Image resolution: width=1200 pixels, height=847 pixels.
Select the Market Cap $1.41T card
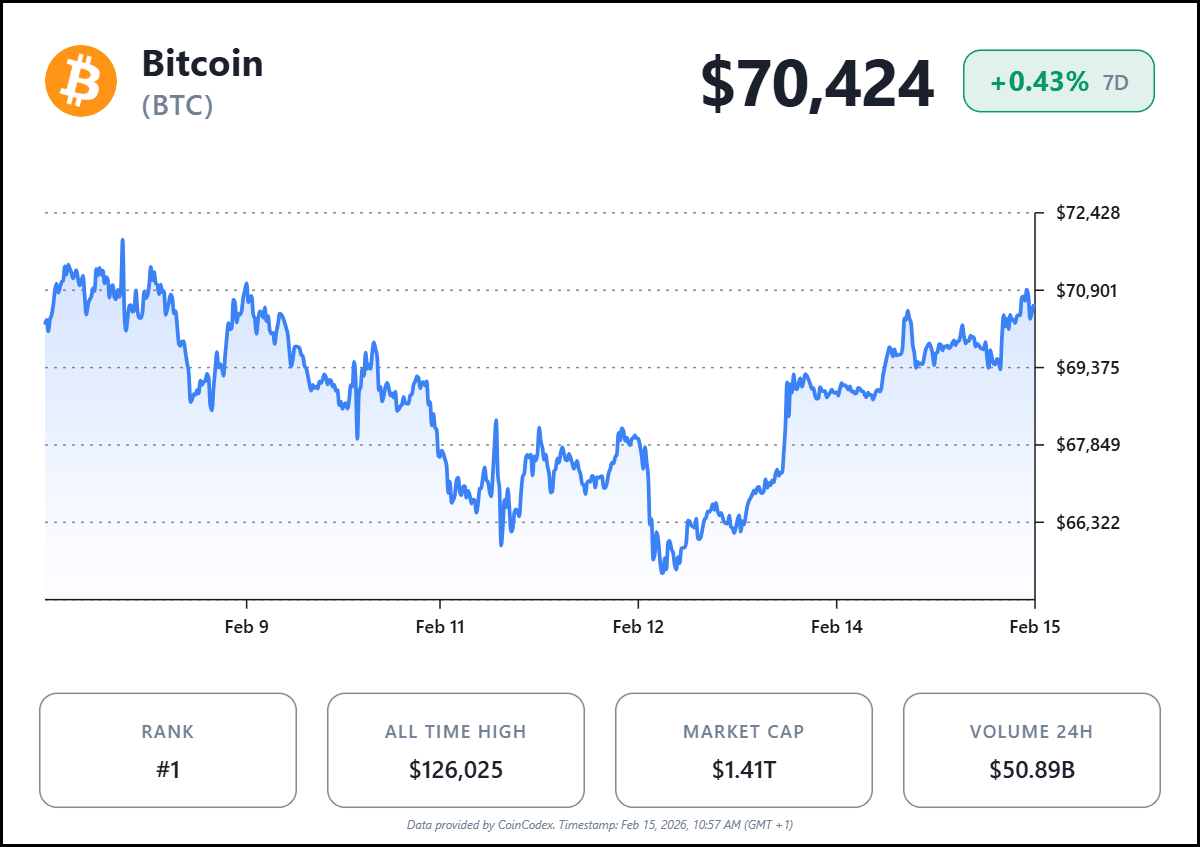point(743,750)
